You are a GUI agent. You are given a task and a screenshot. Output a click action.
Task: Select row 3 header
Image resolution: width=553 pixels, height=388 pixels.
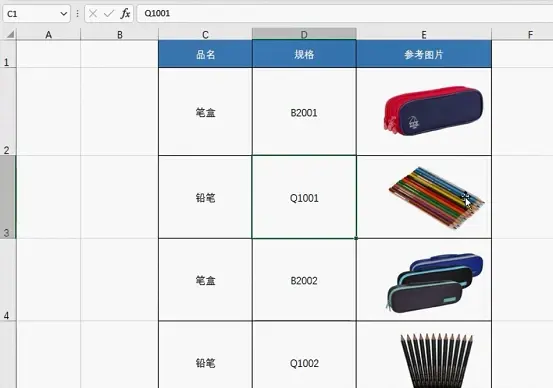[8, 197]
